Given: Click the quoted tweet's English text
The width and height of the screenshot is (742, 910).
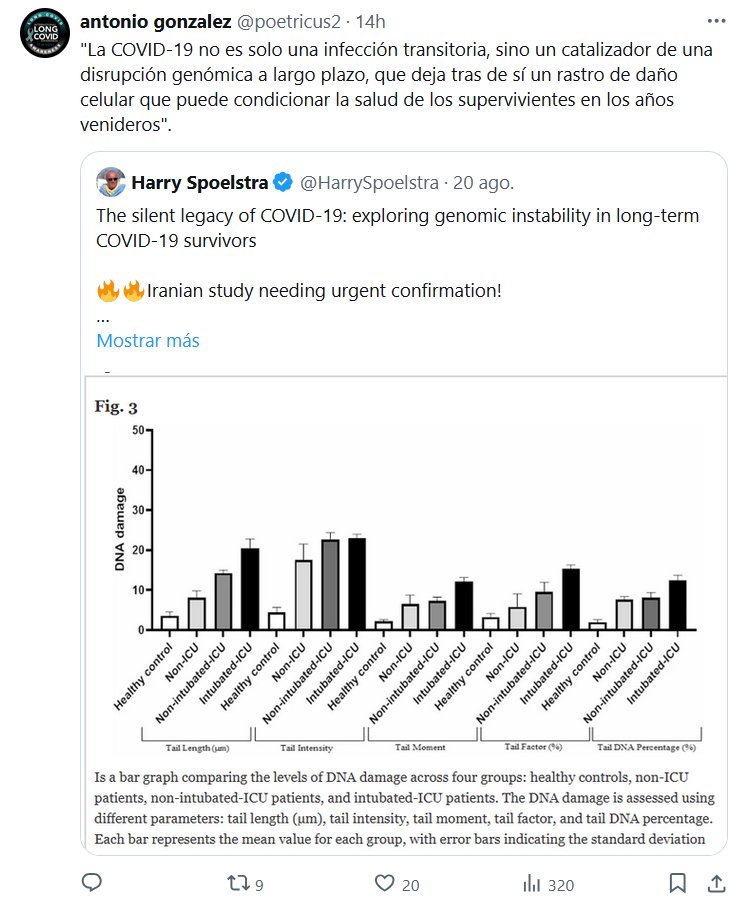Looking at the screenshot, I should pos(398,228).
